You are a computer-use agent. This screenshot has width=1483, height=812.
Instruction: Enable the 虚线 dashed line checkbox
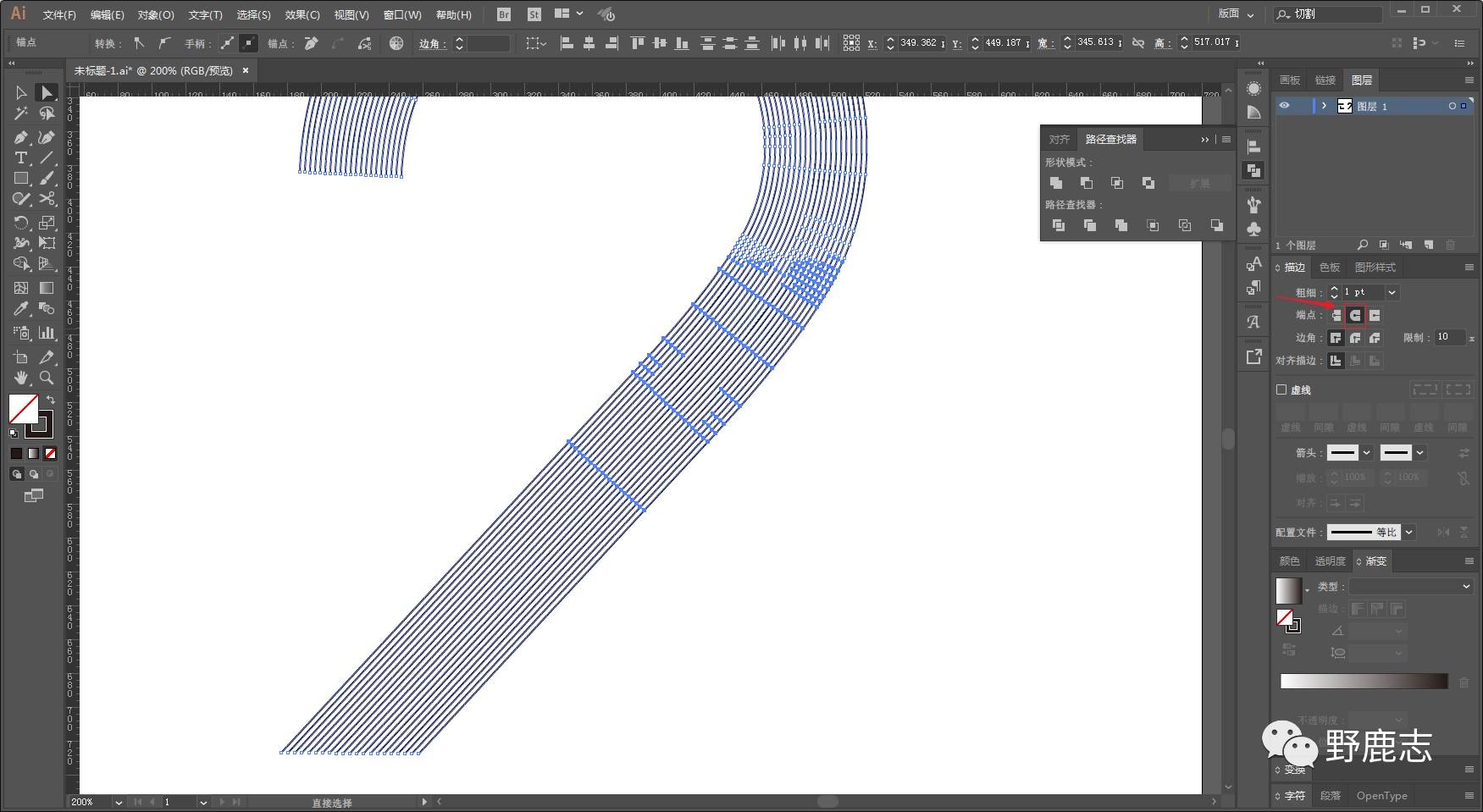pos(1281,389)
